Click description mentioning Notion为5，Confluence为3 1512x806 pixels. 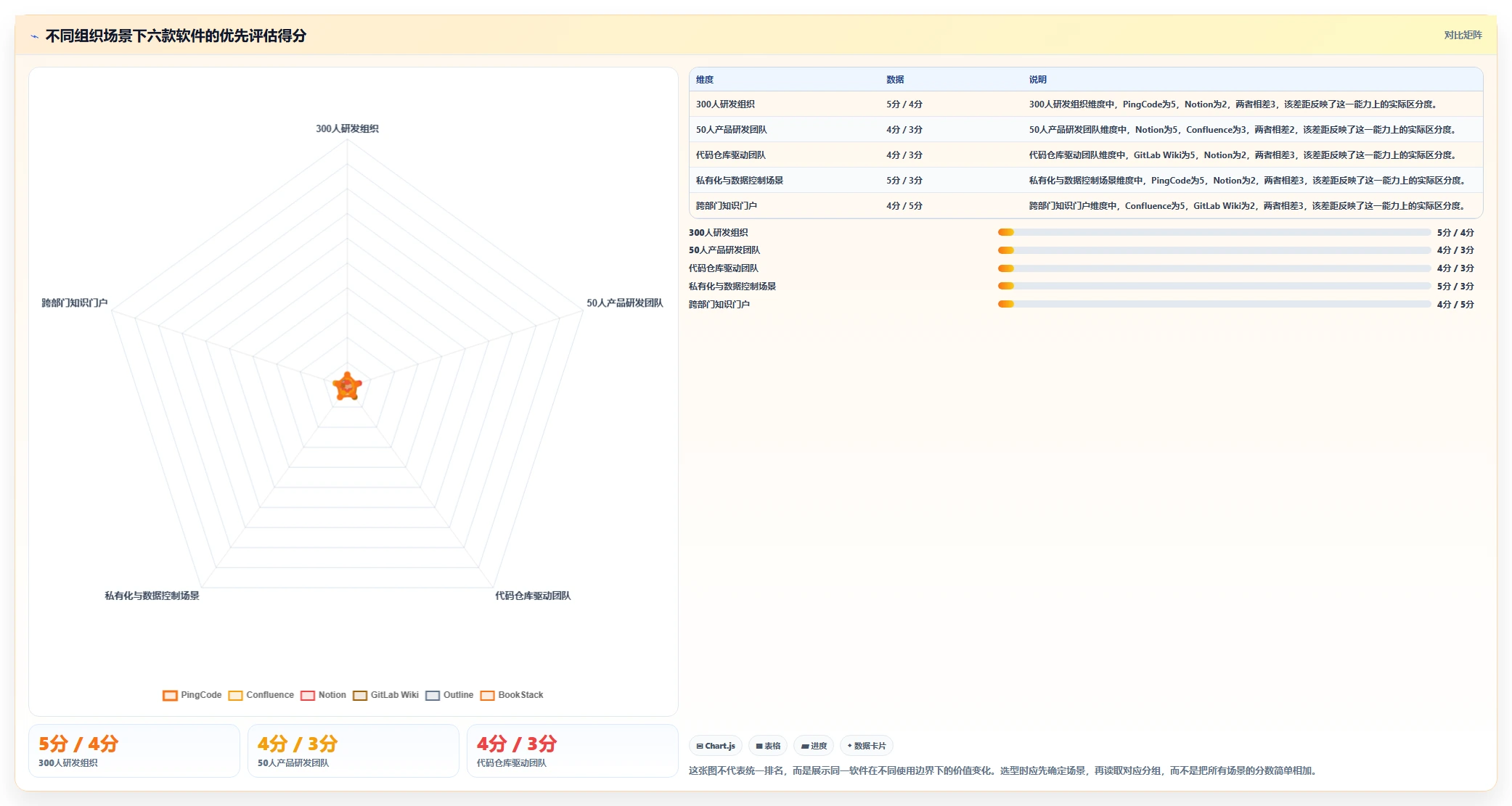(1244, 130)
